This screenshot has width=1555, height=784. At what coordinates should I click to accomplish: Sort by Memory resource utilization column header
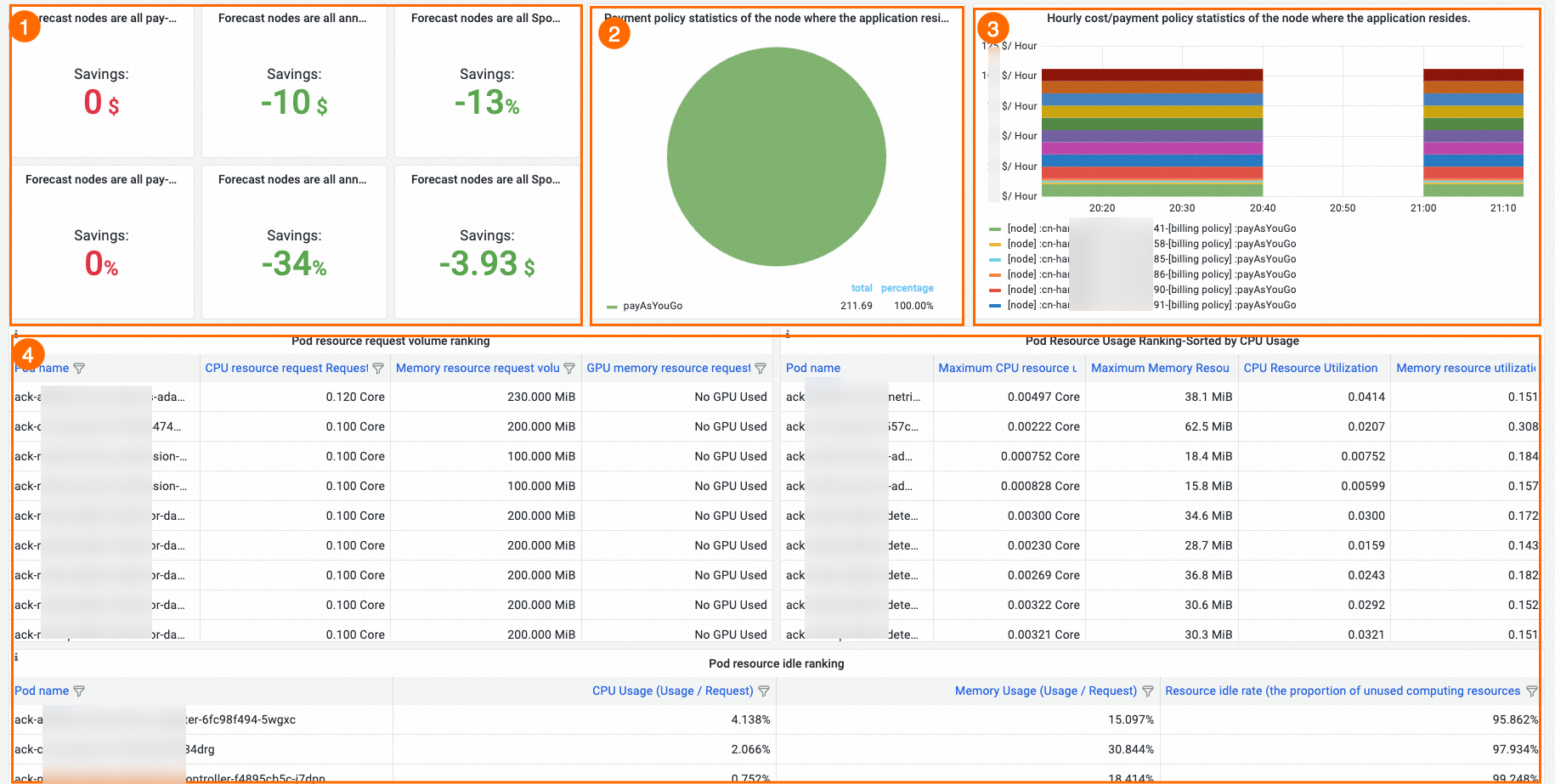[1466, 368]
